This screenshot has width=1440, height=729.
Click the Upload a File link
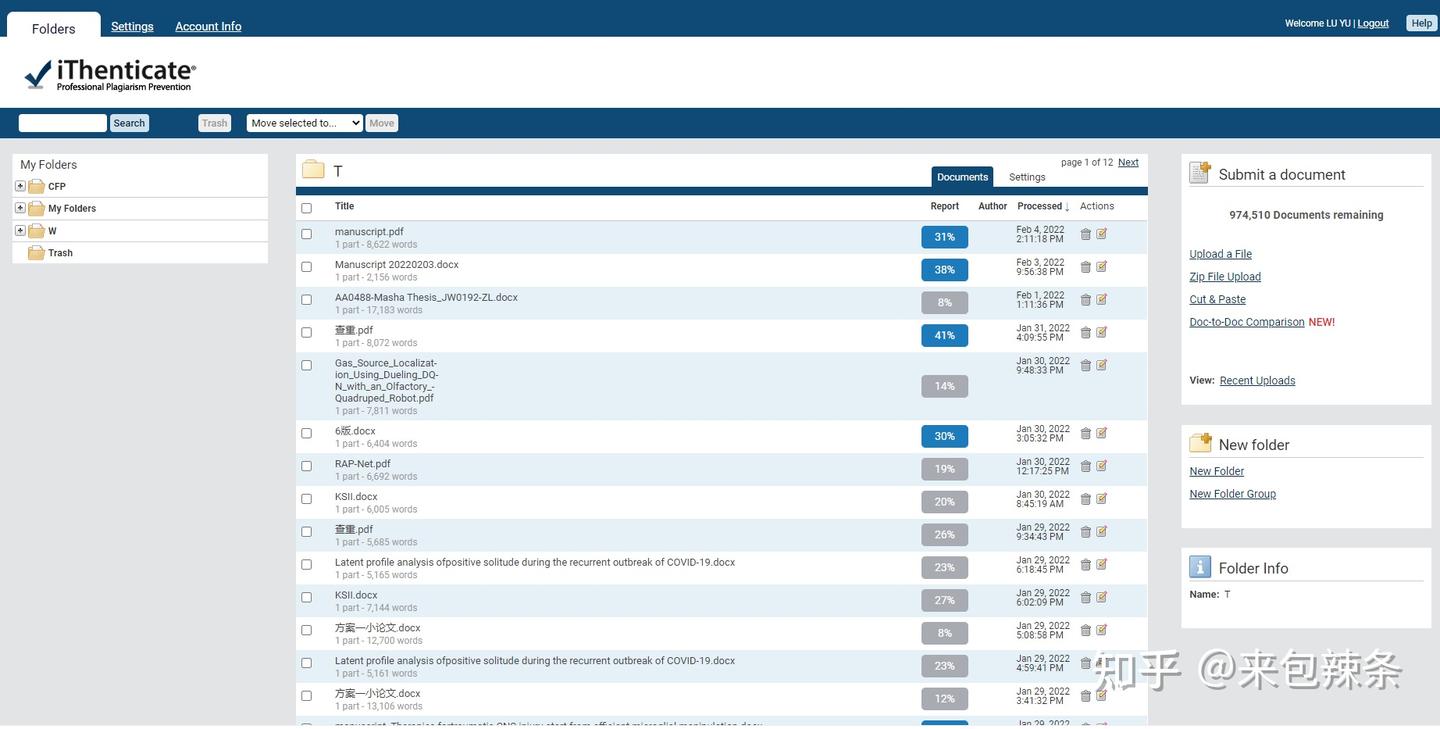tap(1220, 254)
